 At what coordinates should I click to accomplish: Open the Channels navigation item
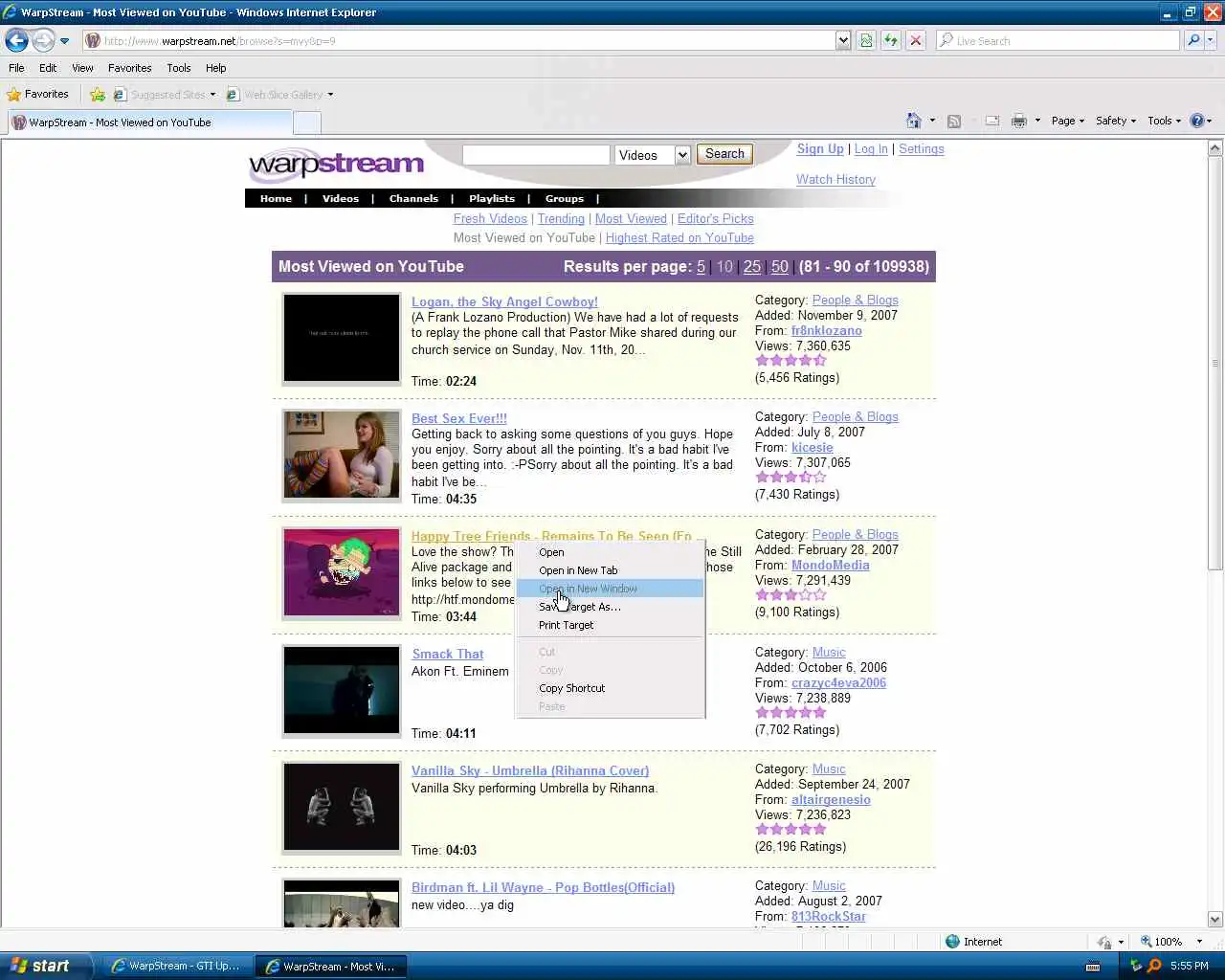[x=413, y=199]
